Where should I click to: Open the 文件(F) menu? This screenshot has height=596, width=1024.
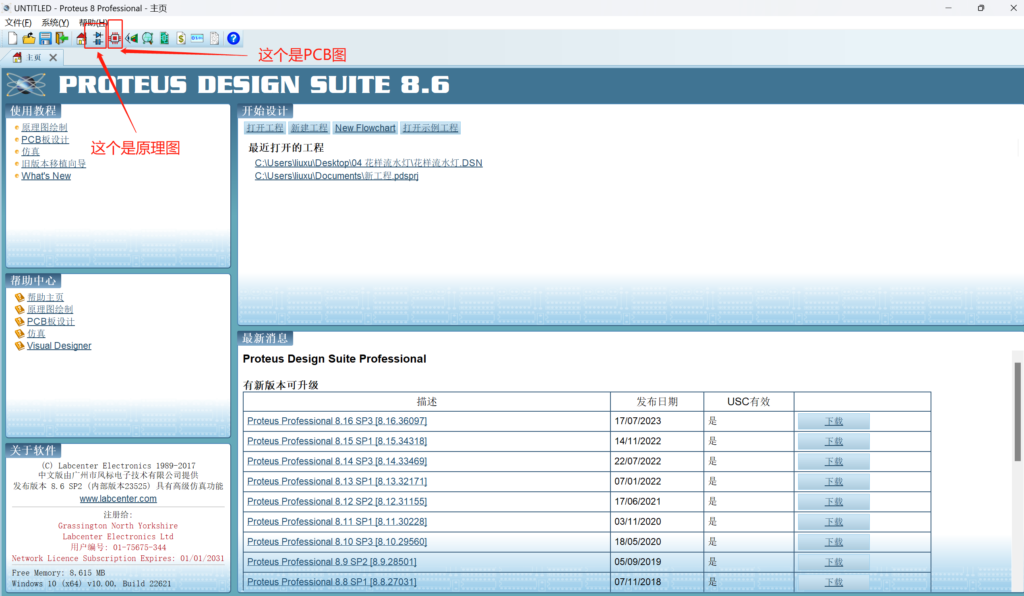click(18, 22)
